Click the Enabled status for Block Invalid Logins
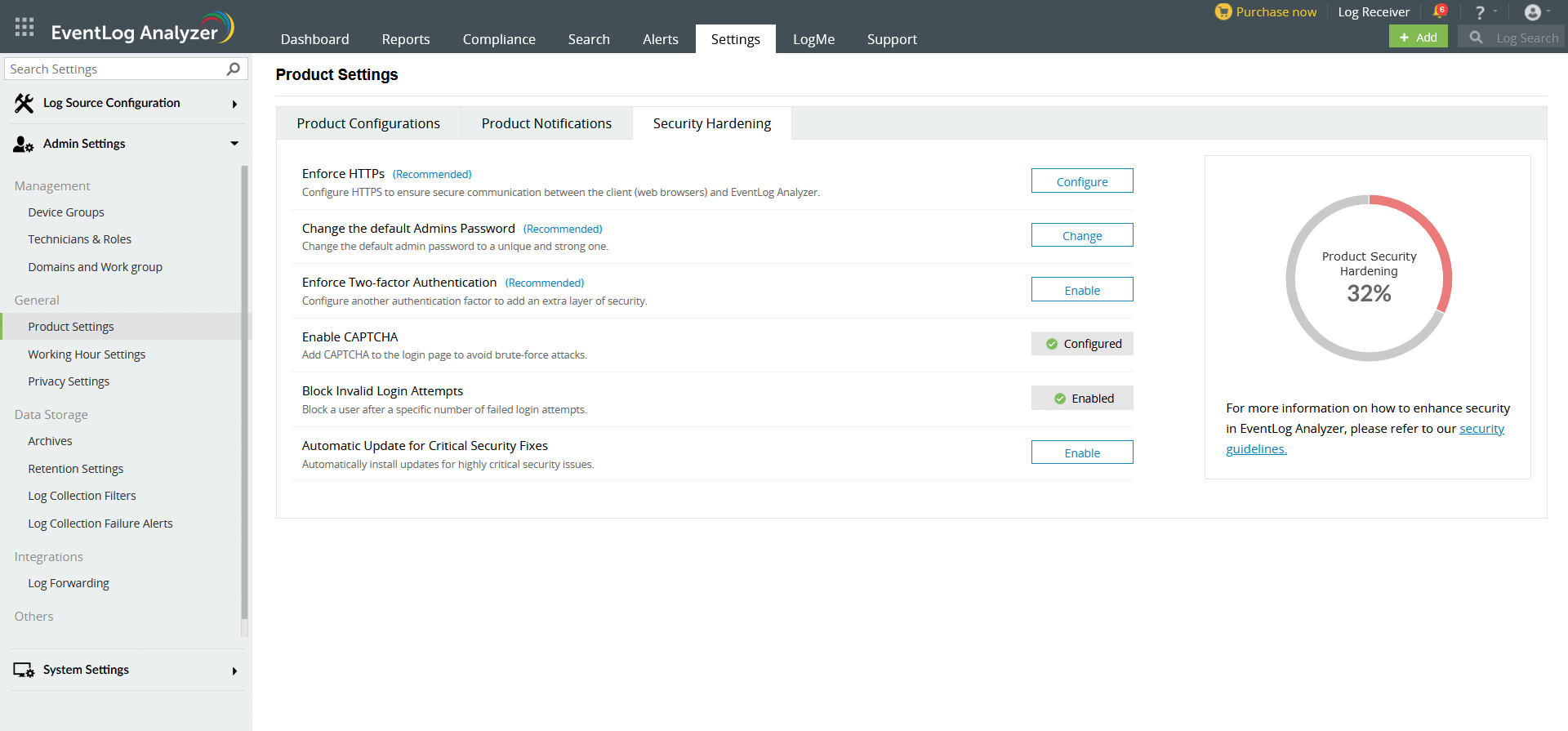Screen dimensions: 1568x731 pos(1081,399)
